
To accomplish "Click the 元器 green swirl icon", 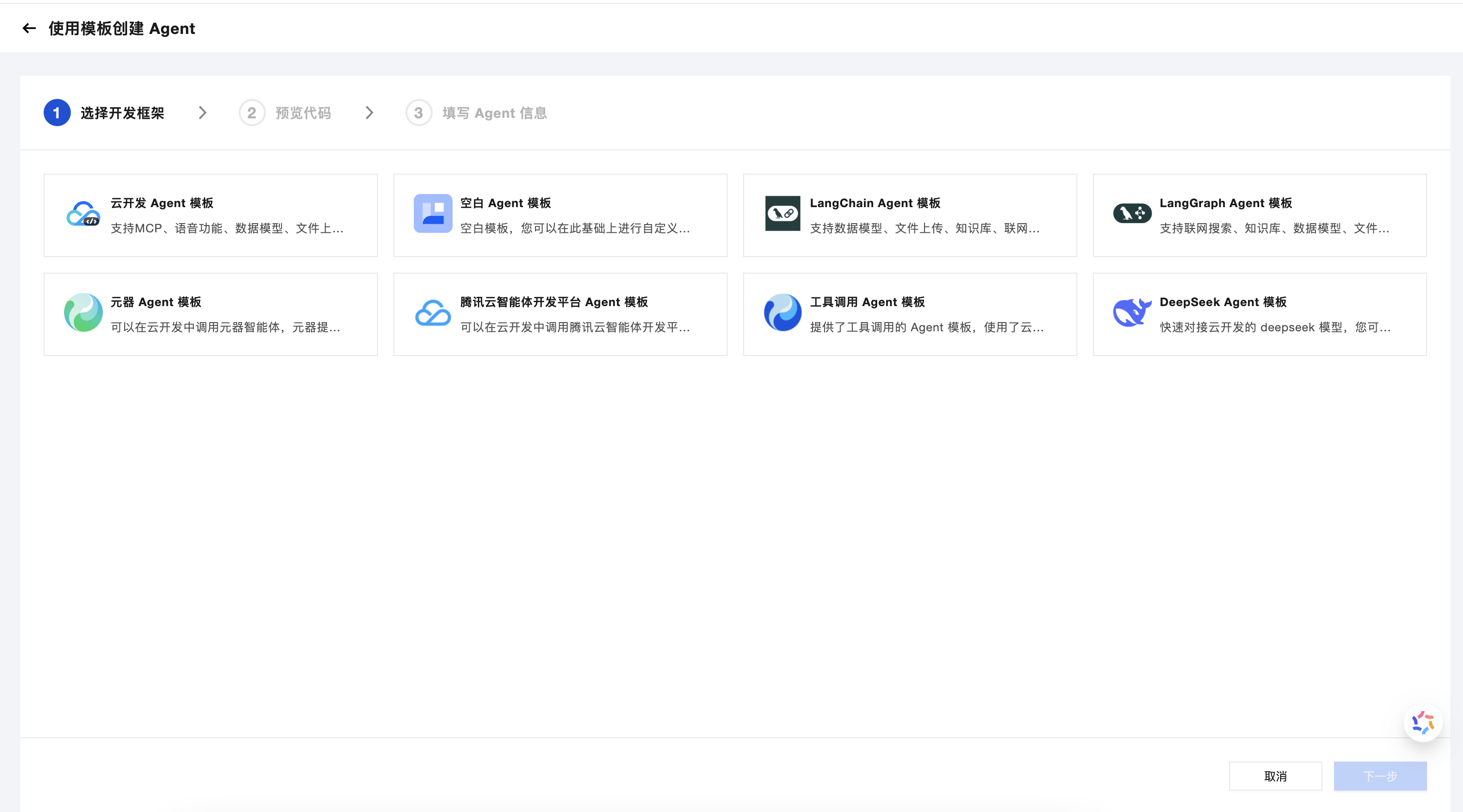I will pos(83,312).
